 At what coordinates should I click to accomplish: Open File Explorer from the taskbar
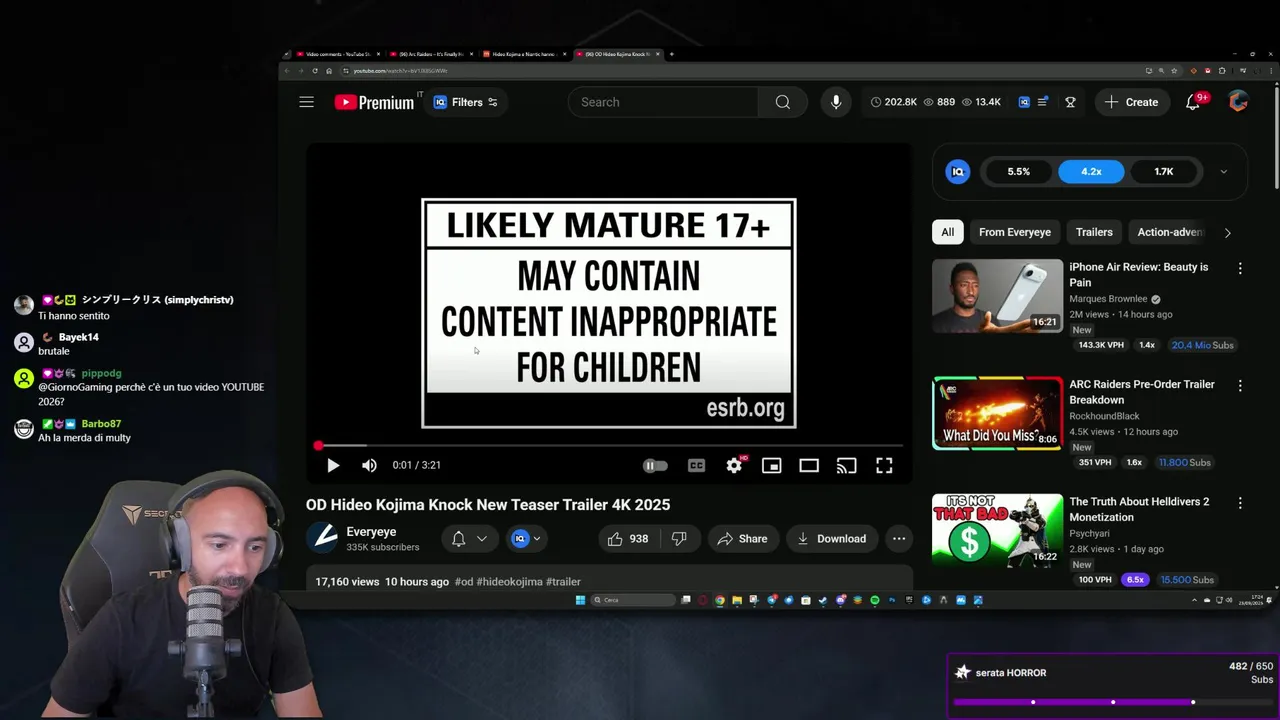pos(737,600)
